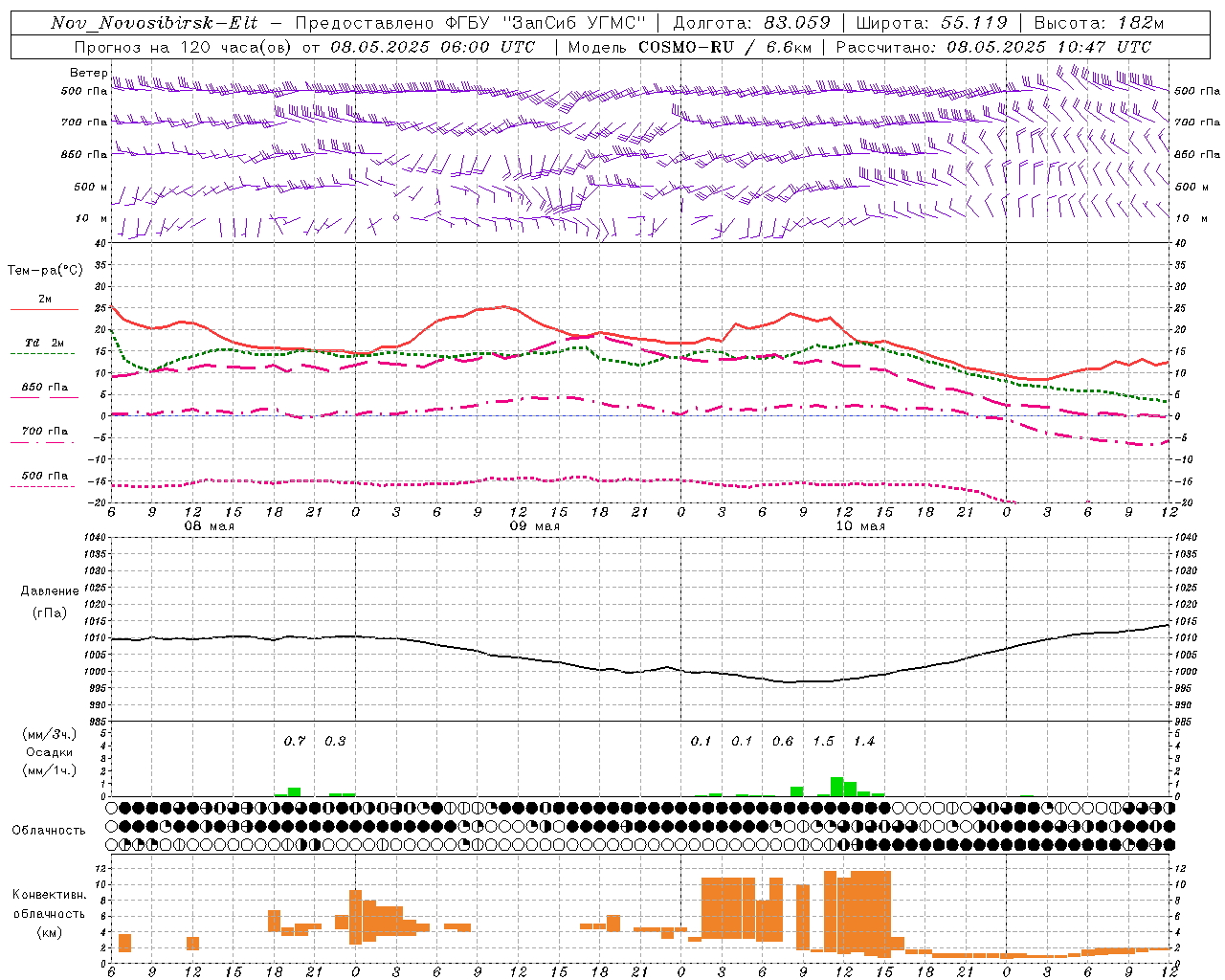The image size is (1225, 980).
Task: Click the model label COSMO-RU / 6.6км
Action: click(725, 47)
